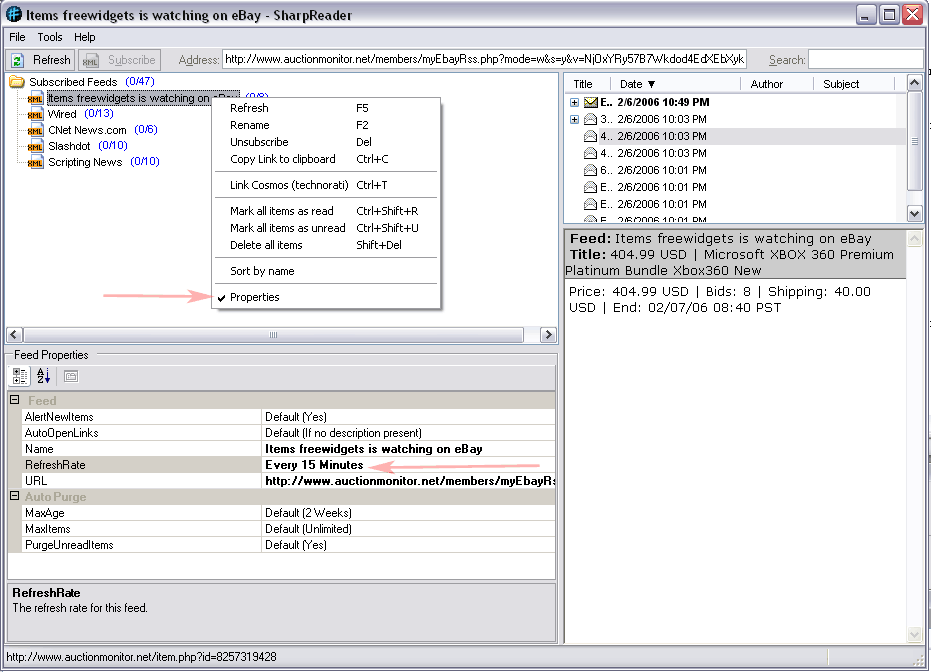Toggle the checked Properties menu entry
The width and height of the screenshot is (931, 672).
pyautogui.click(x=255, y=297)
